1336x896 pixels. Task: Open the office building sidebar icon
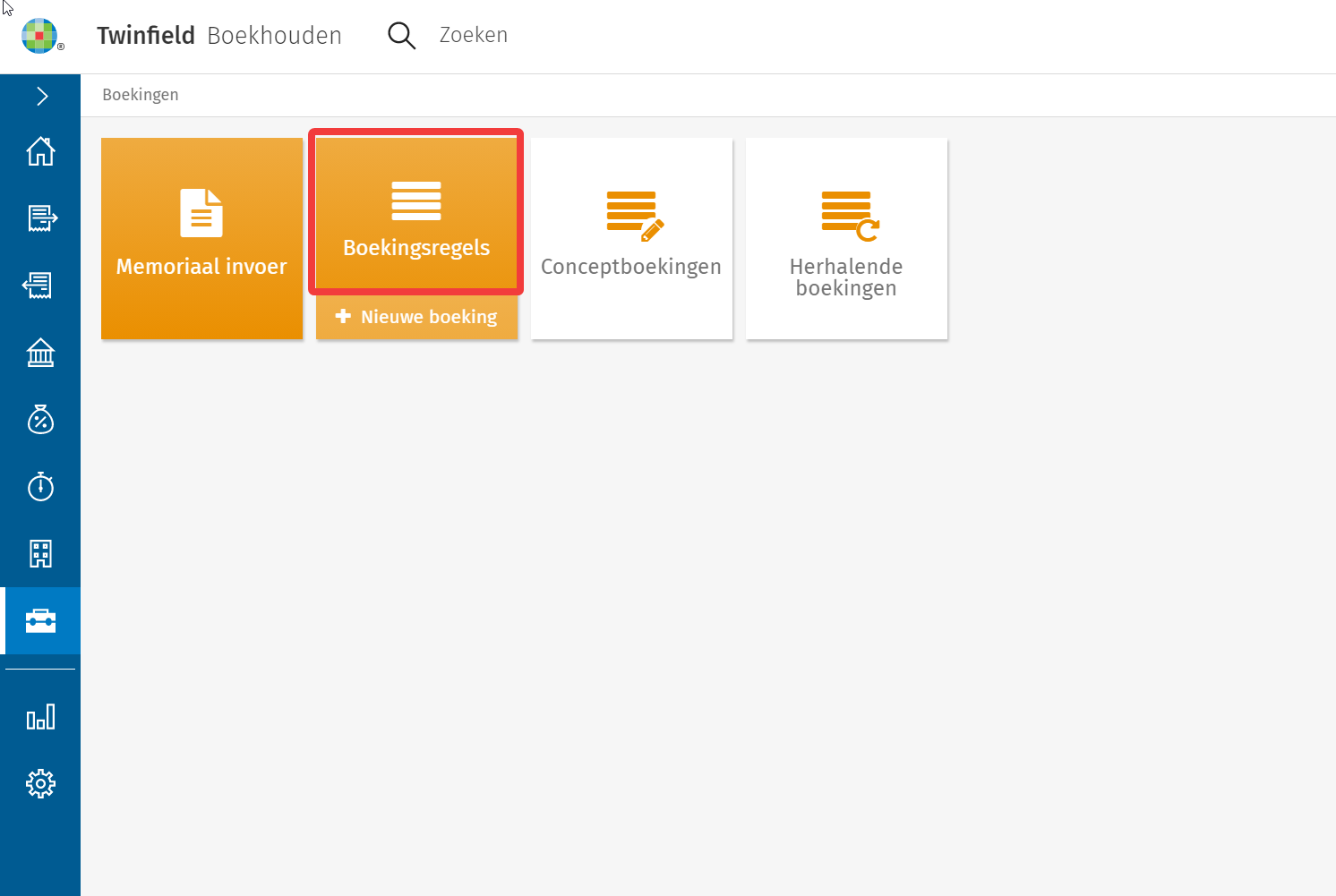40,554
